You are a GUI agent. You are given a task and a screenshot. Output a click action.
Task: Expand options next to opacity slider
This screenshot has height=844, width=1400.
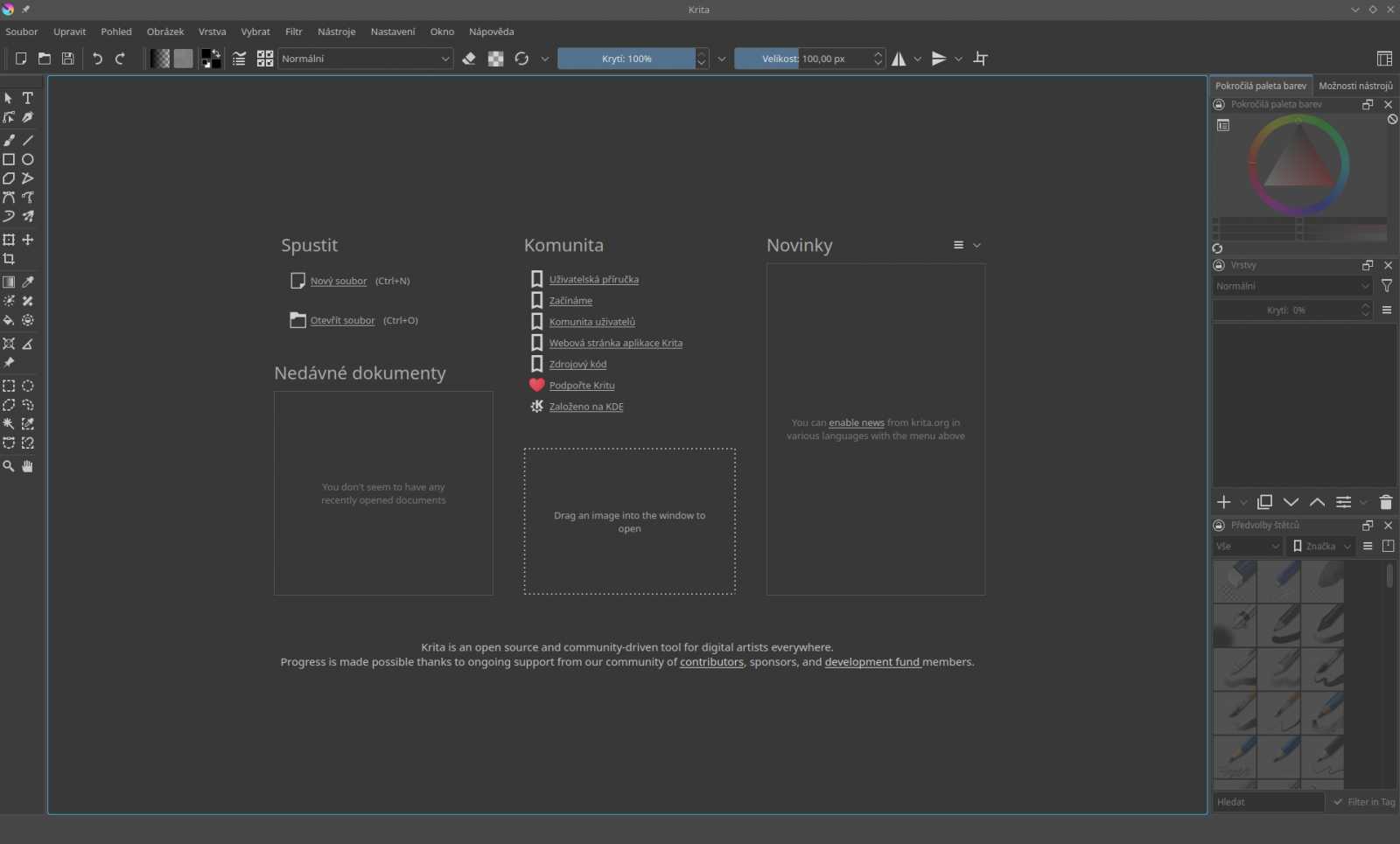(722, 59)
